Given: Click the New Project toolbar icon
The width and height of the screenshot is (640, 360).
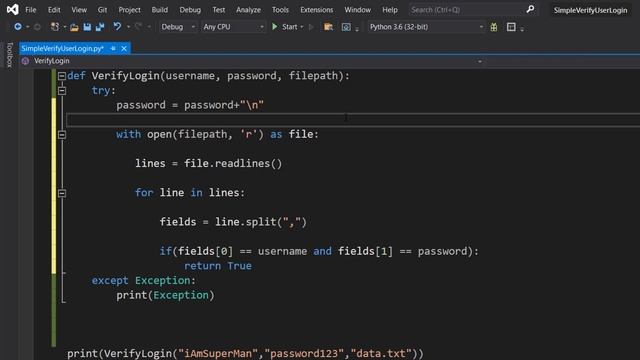Looking at the screenshot, I should click(55, 27).
